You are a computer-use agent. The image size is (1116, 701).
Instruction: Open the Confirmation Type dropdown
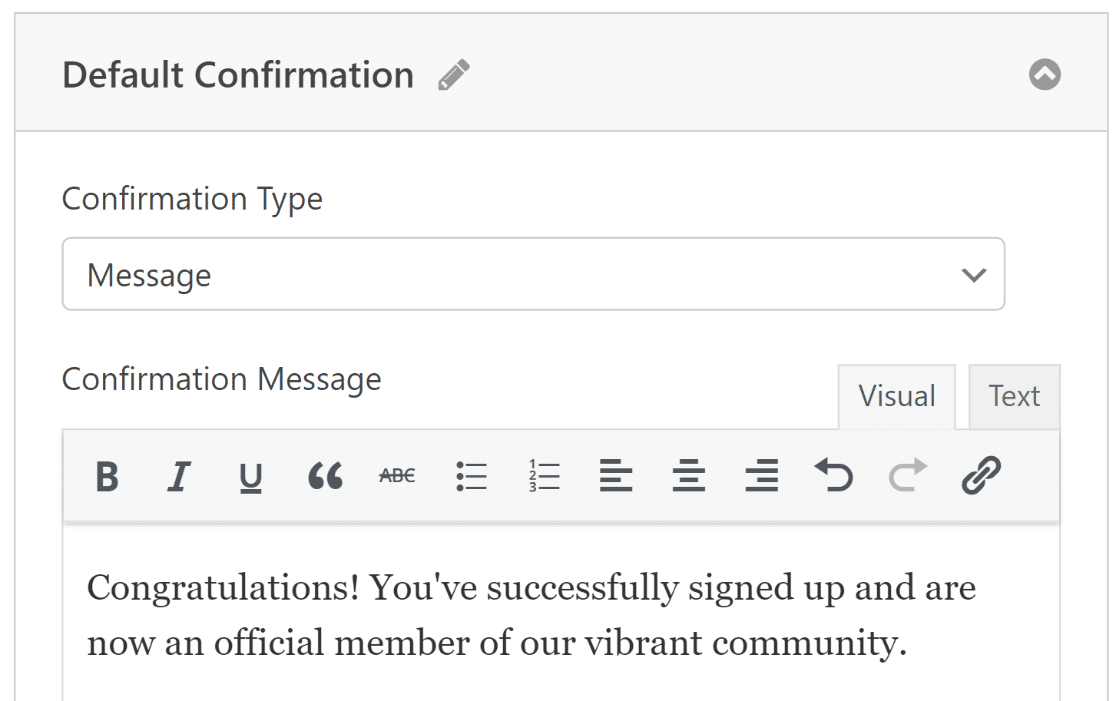tap(533, 274)
